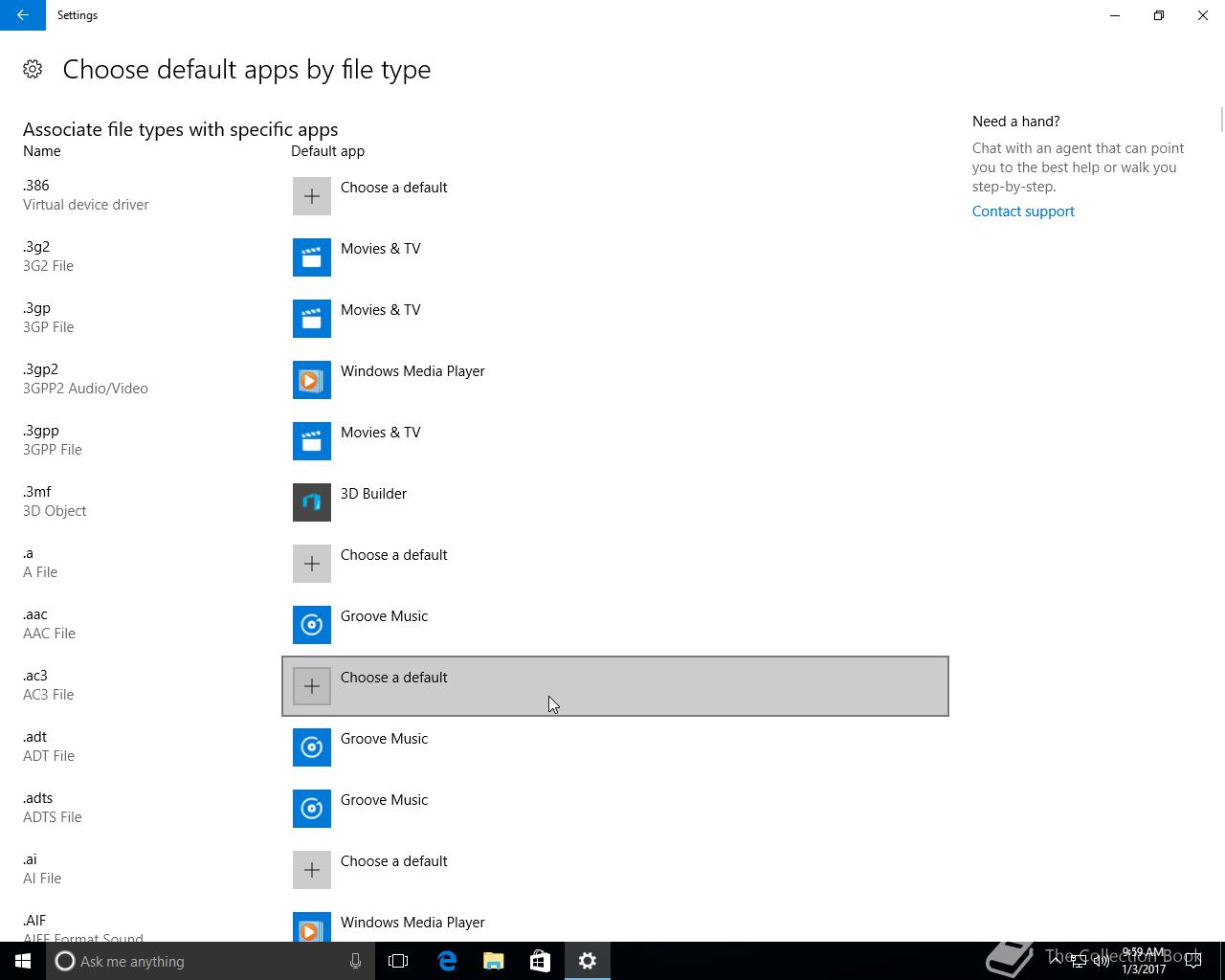Click the Settings app icon in the taskbar
The width and height of the screenshot is (1225, 980).
(x=587, y=961)
